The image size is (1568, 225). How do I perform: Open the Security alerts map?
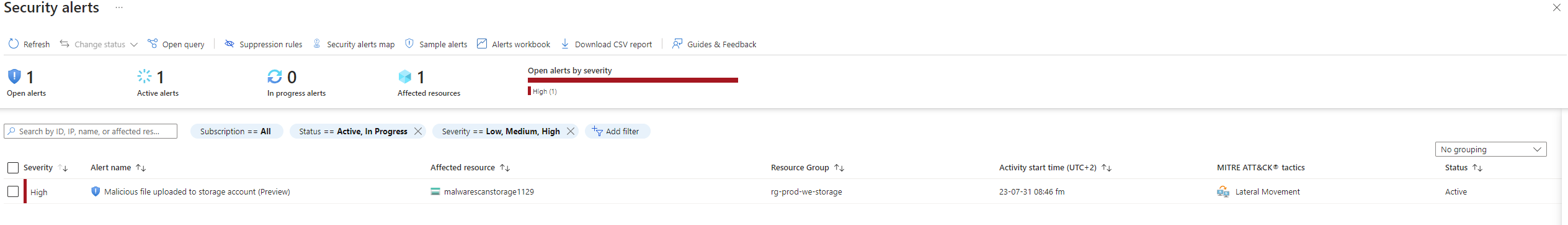tap(354, 44)
